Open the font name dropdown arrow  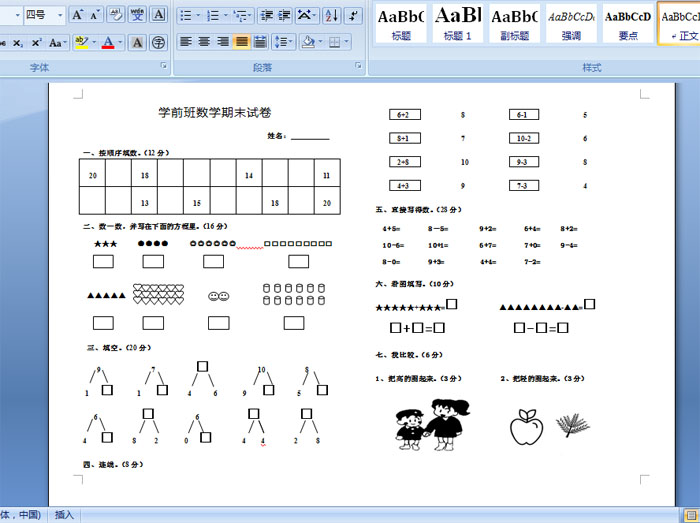pos(18,15)
